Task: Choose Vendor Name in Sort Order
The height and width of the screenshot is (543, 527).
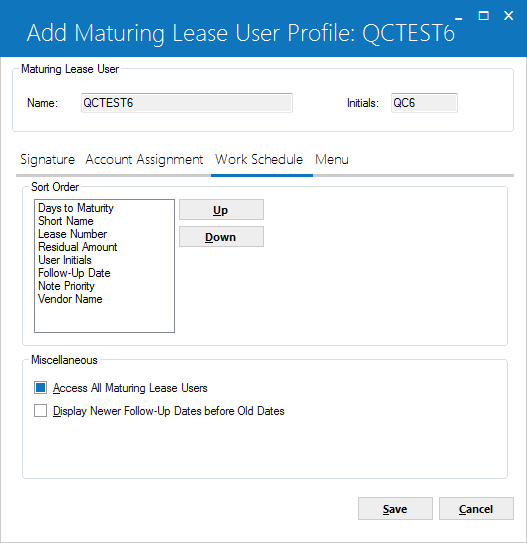Action: pyautogui.click(x=70, y=299)
